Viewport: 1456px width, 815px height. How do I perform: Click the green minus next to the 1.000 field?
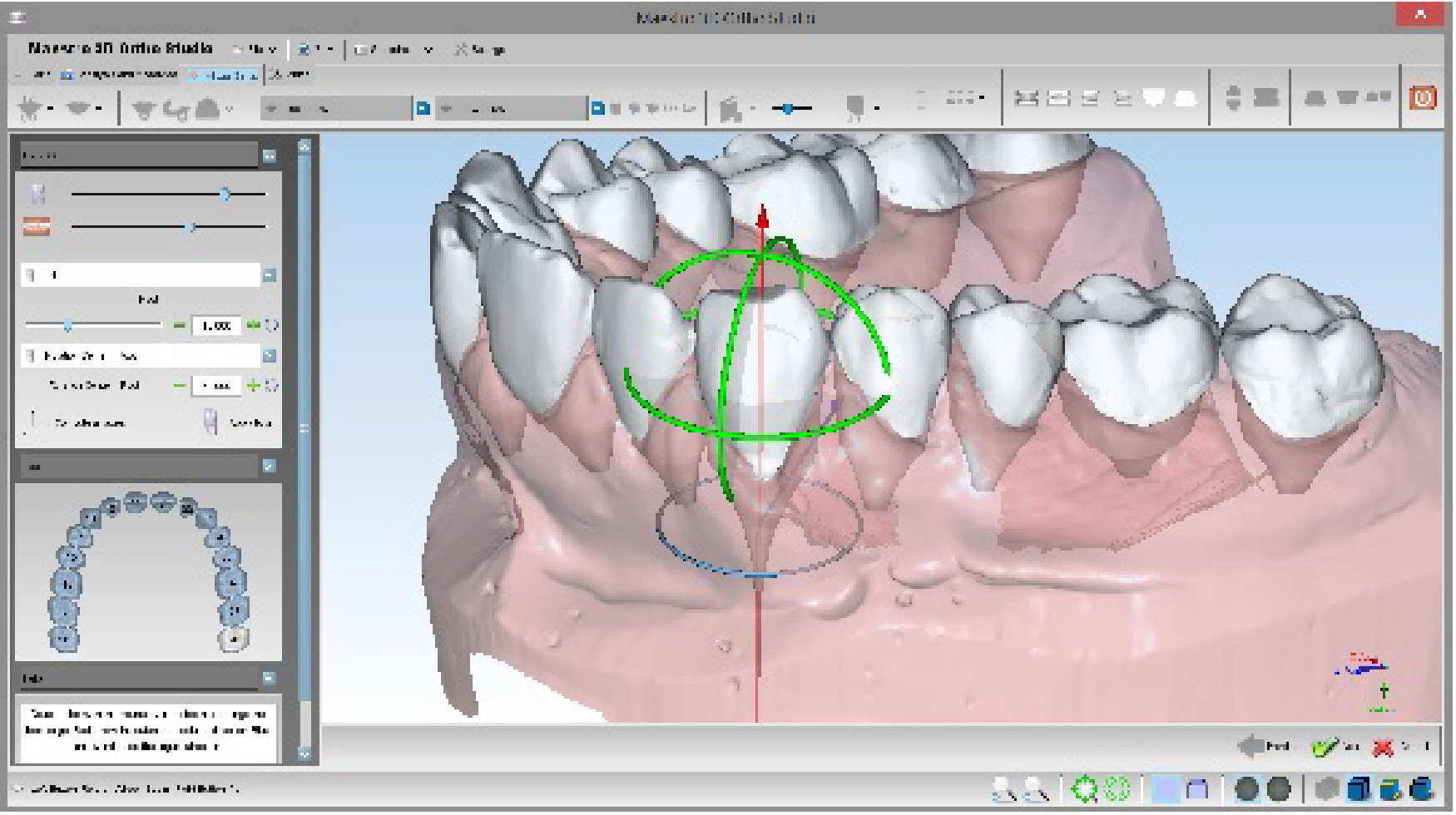click(180, 325)
